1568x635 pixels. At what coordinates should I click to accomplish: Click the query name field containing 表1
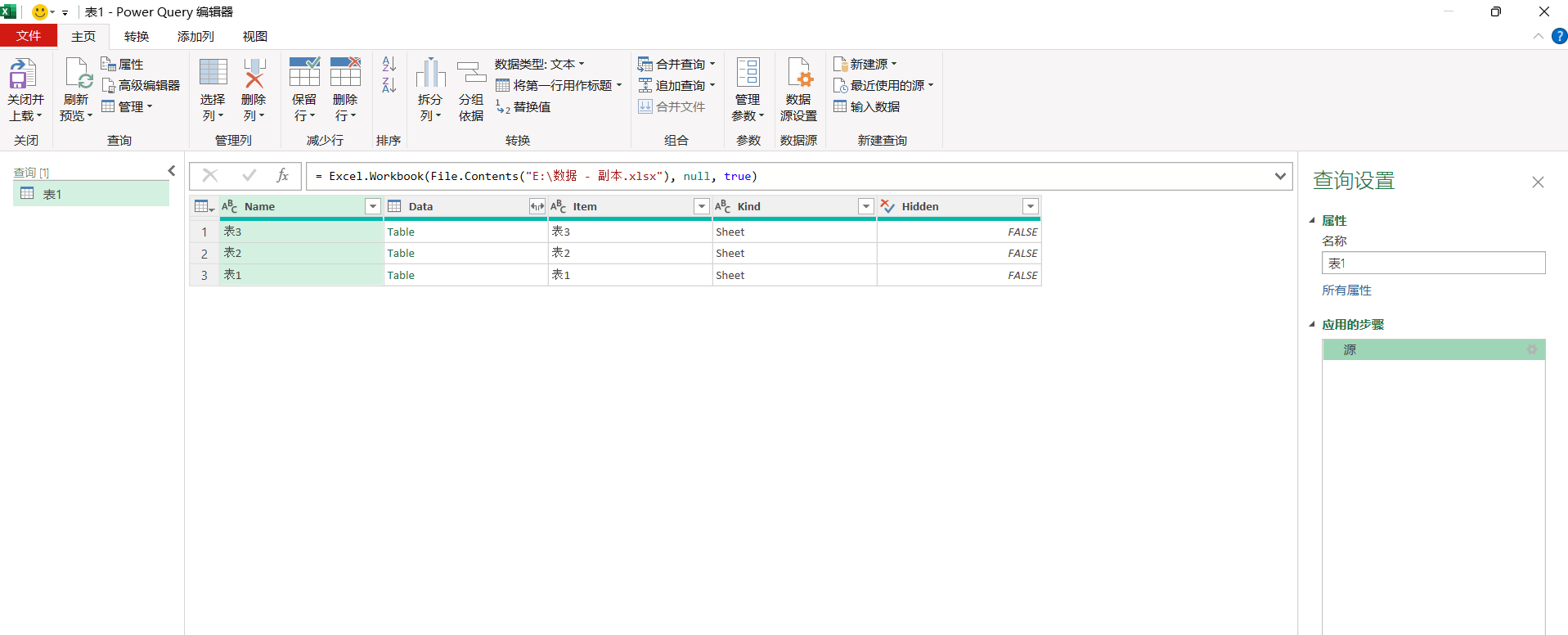pyautogui.click(x=1433, y=263)
